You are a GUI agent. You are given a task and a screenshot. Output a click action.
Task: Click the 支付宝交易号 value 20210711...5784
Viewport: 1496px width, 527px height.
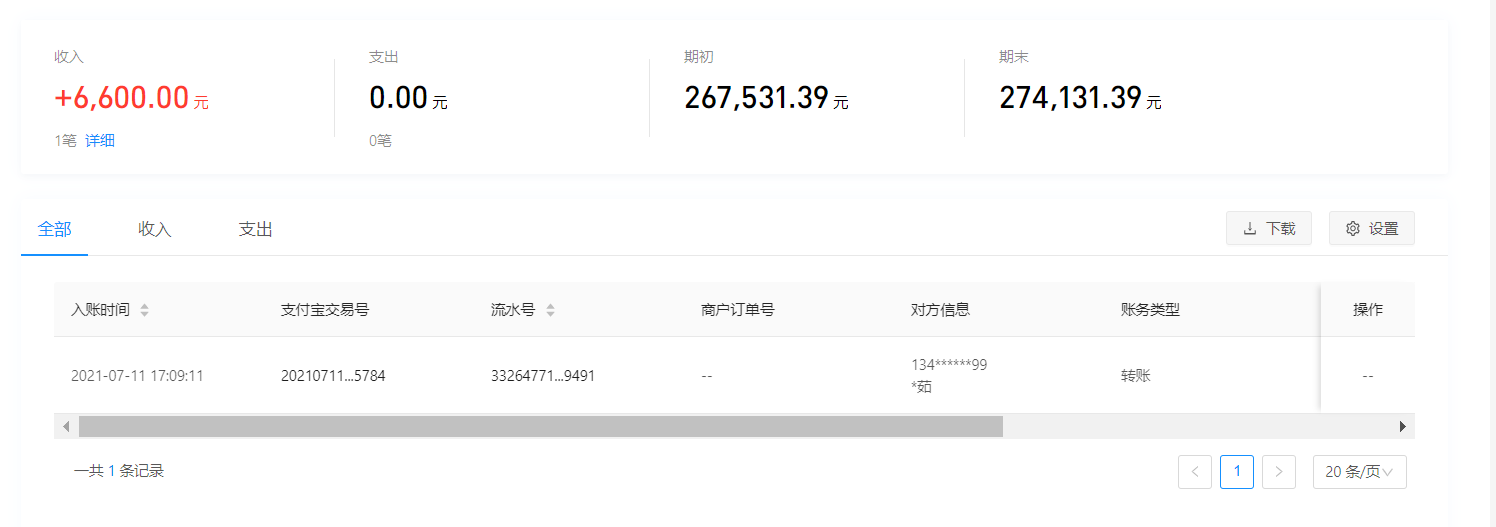333,376
